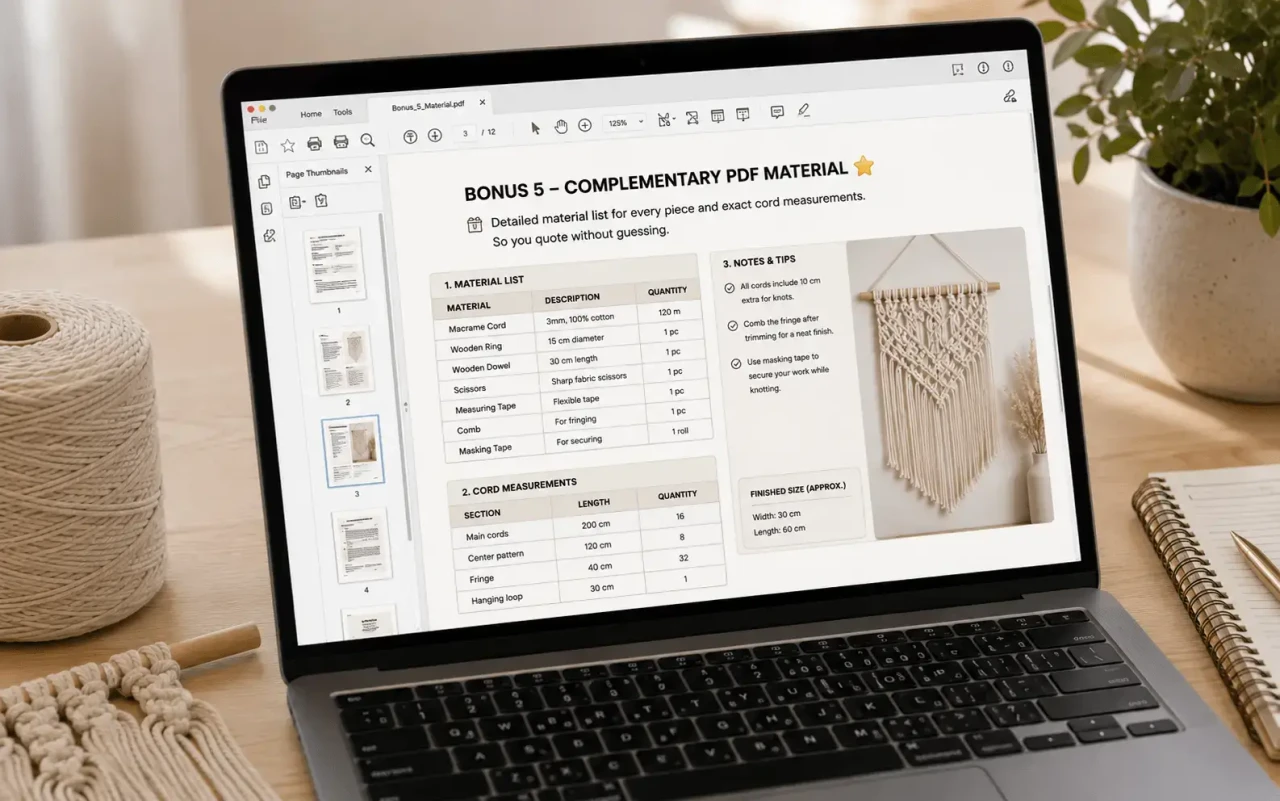Click the 'BONUS 5 – COMPLEMENTARY PDF MATERIAL' title
This screenshot has height=801, width=1280.
655,180
